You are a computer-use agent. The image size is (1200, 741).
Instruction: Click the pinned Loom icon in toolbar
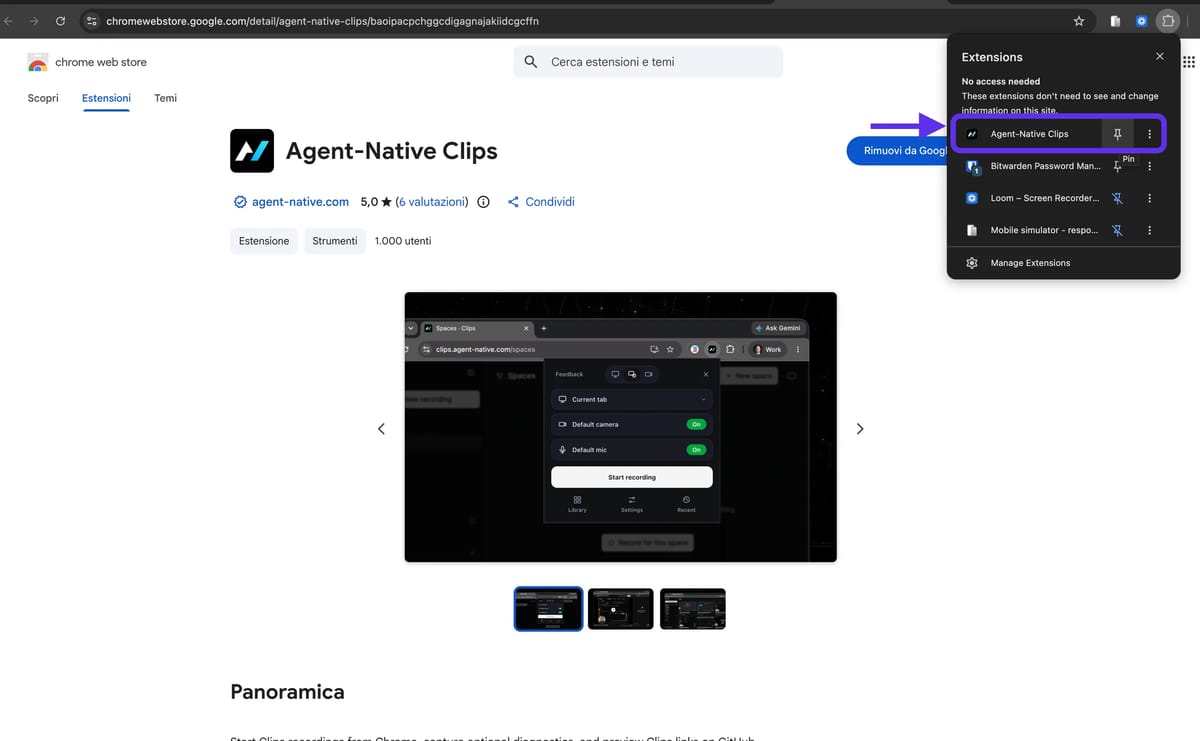[x=1141, y=21]
